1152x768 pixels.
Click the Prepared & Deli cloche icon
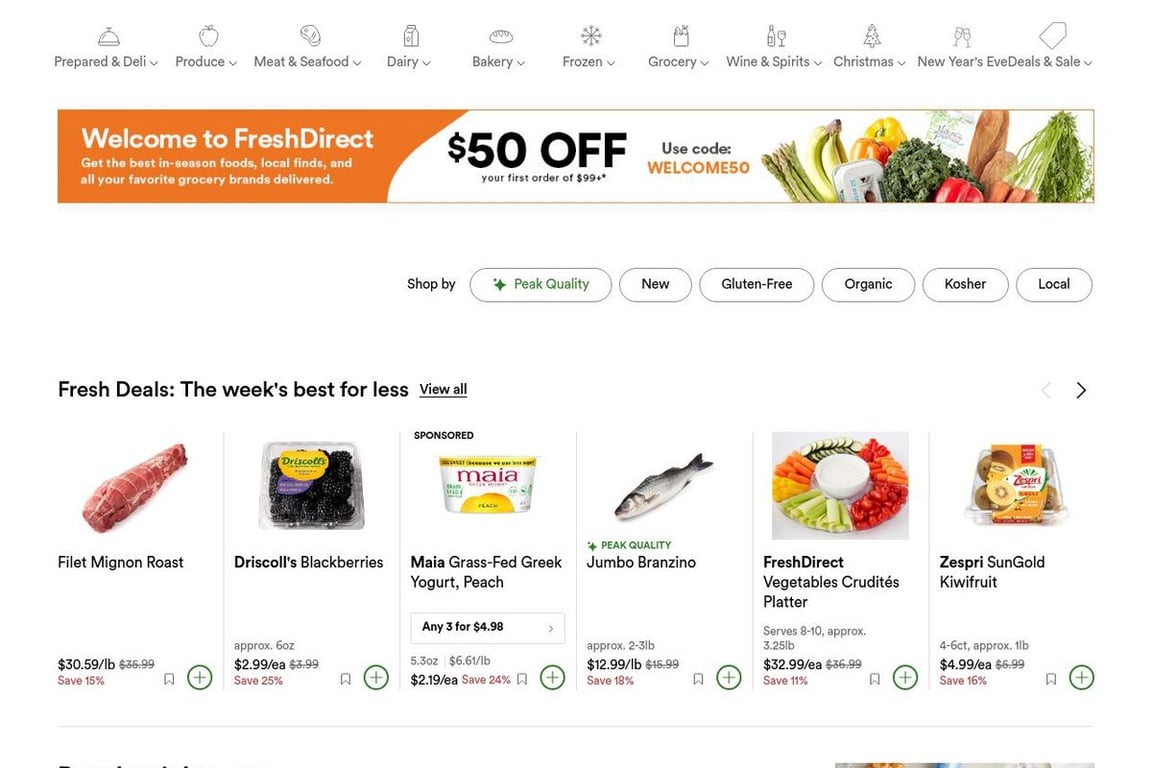pos(109,35)
